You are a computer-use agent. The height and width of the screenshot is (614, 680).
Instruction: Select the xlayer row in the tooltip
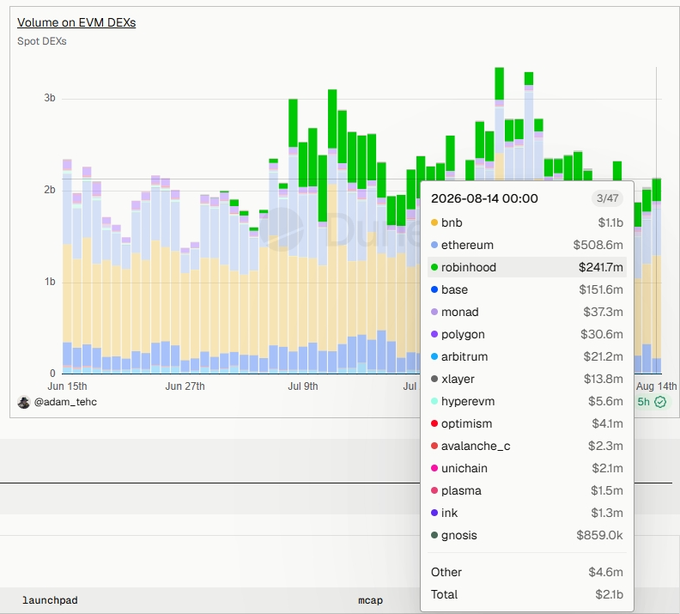(527, 379)
